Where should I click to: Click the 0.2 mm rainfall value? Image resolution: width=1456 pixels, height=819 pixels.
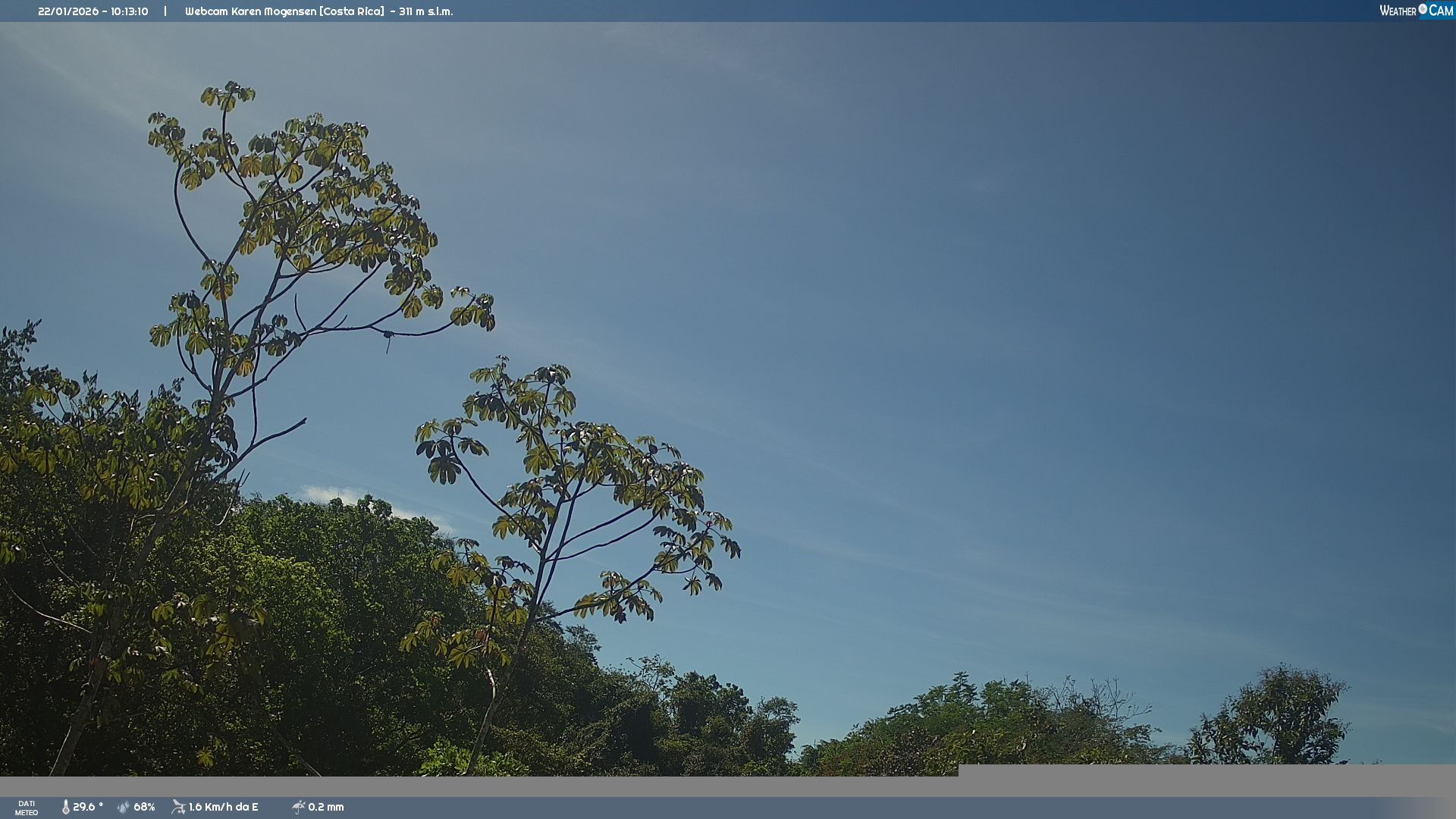click(x=326, y=807)
